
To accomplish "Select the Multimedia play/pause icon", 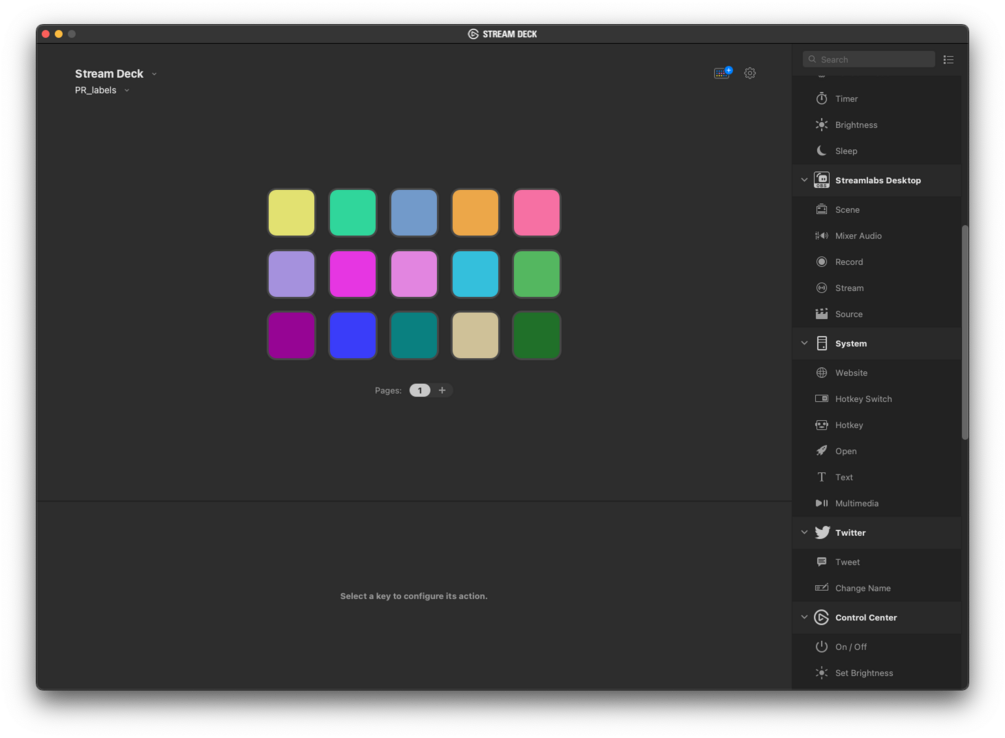I will (x=821, y=503).
